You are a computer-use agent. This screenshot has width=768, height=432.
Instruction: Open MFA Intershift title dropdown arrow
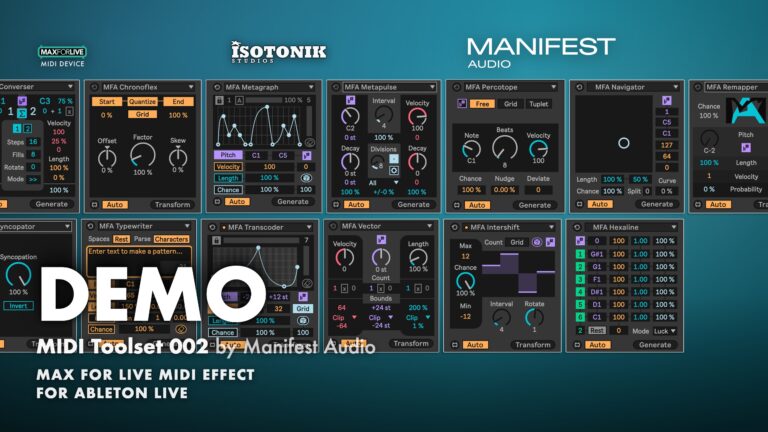(x=551, y=227)
